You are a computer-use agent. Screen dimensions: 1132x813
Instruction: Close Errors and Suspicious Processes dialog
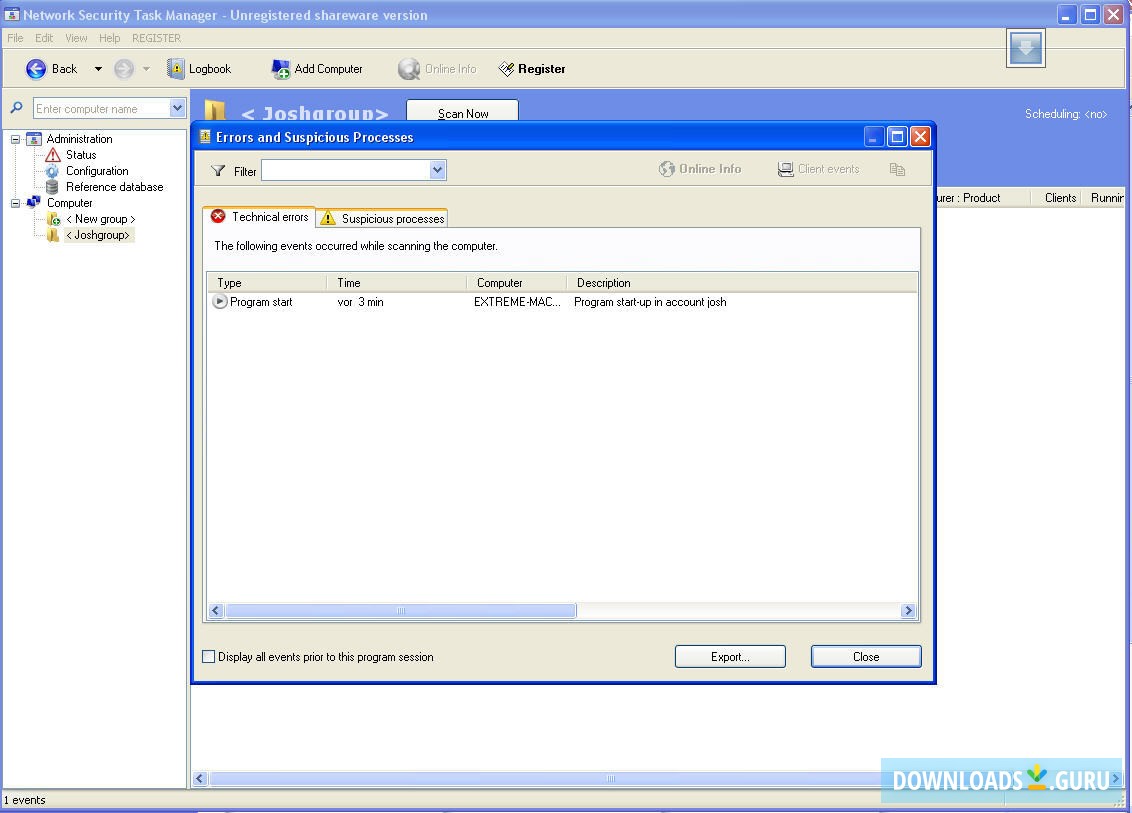pyautogui.click(x=920, y=136)
